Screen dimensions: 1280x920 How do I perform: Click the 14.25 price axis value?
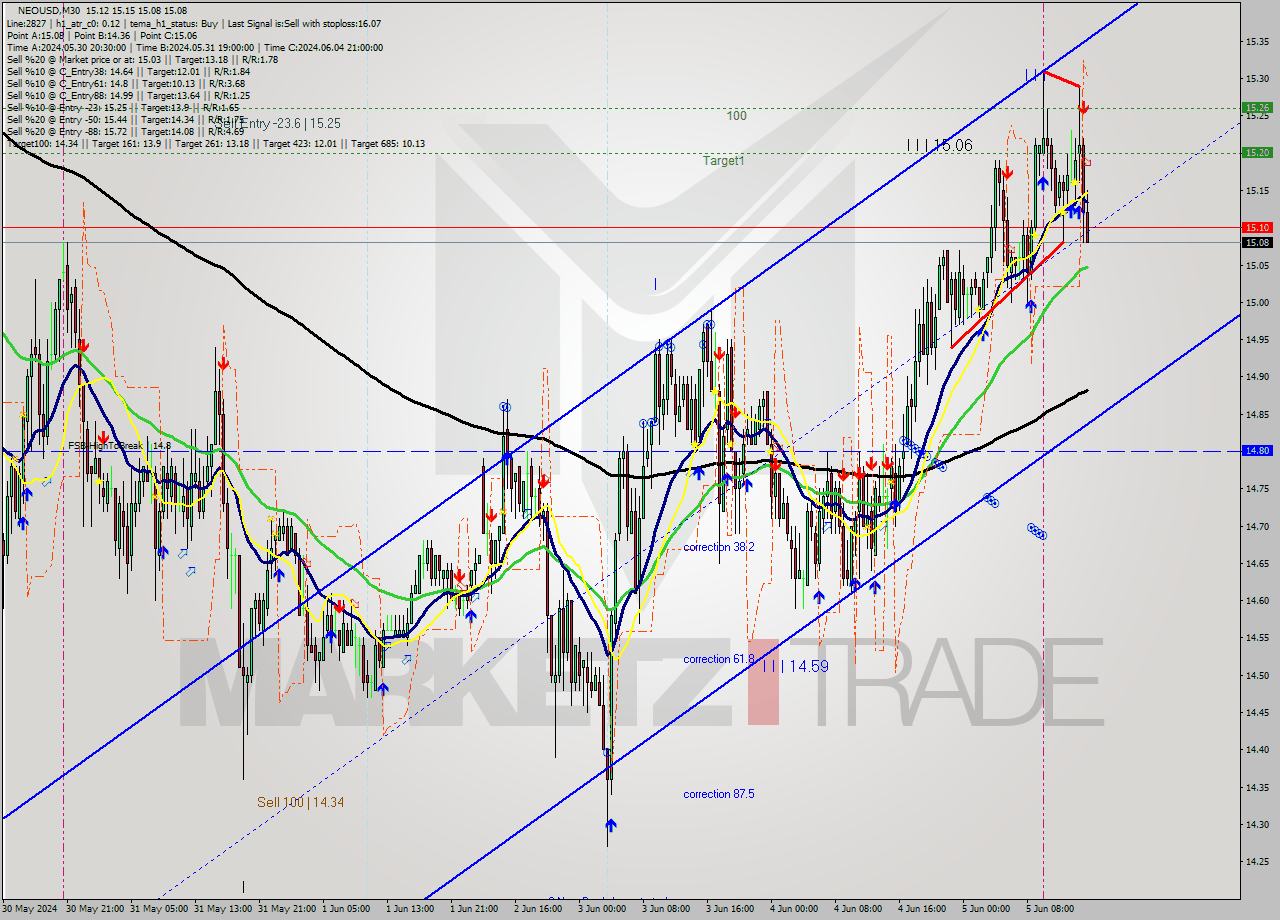click(1256, 861)
